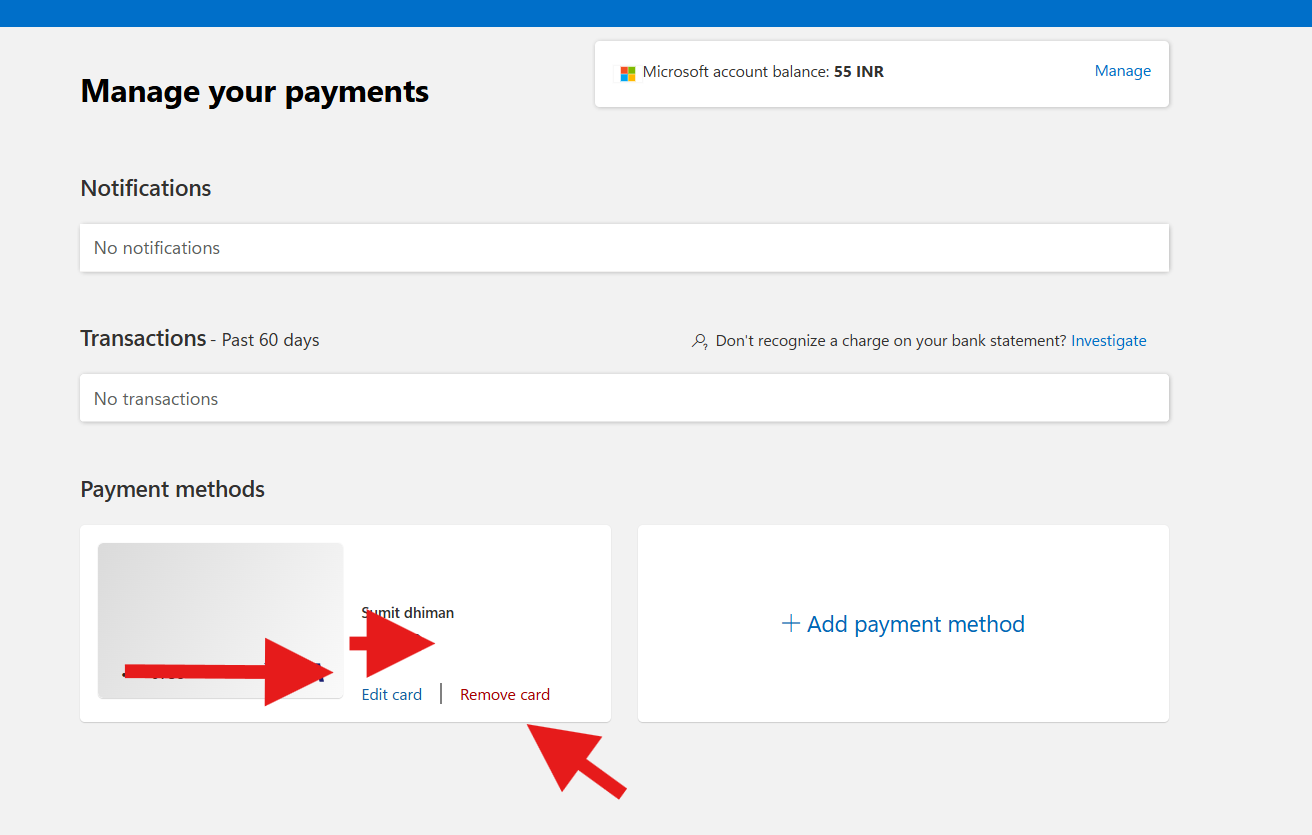The width and height of the screenshot is (1312, 835).
Task: Click the No notifications row
Action: (x=624, y=248)
